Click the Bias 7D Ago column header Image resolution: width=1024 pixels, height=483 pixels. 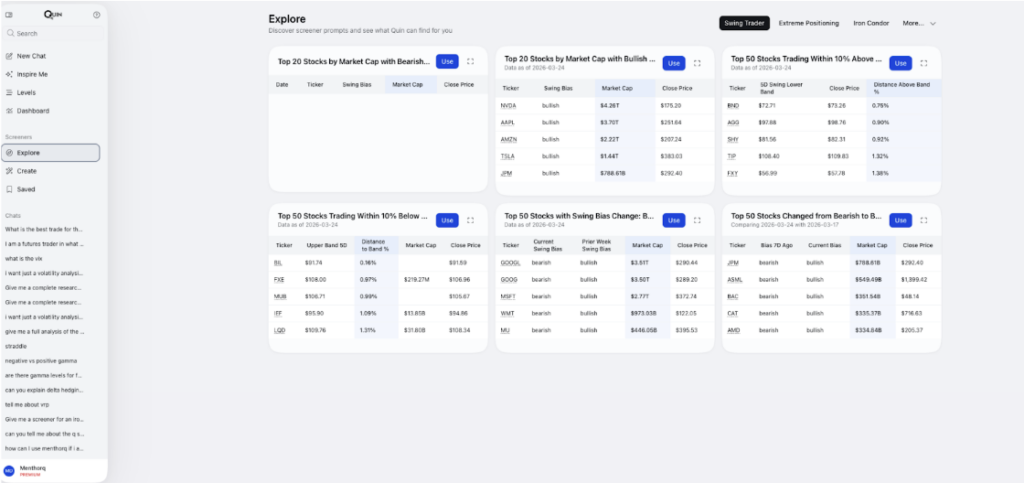[x=775, y=245]
